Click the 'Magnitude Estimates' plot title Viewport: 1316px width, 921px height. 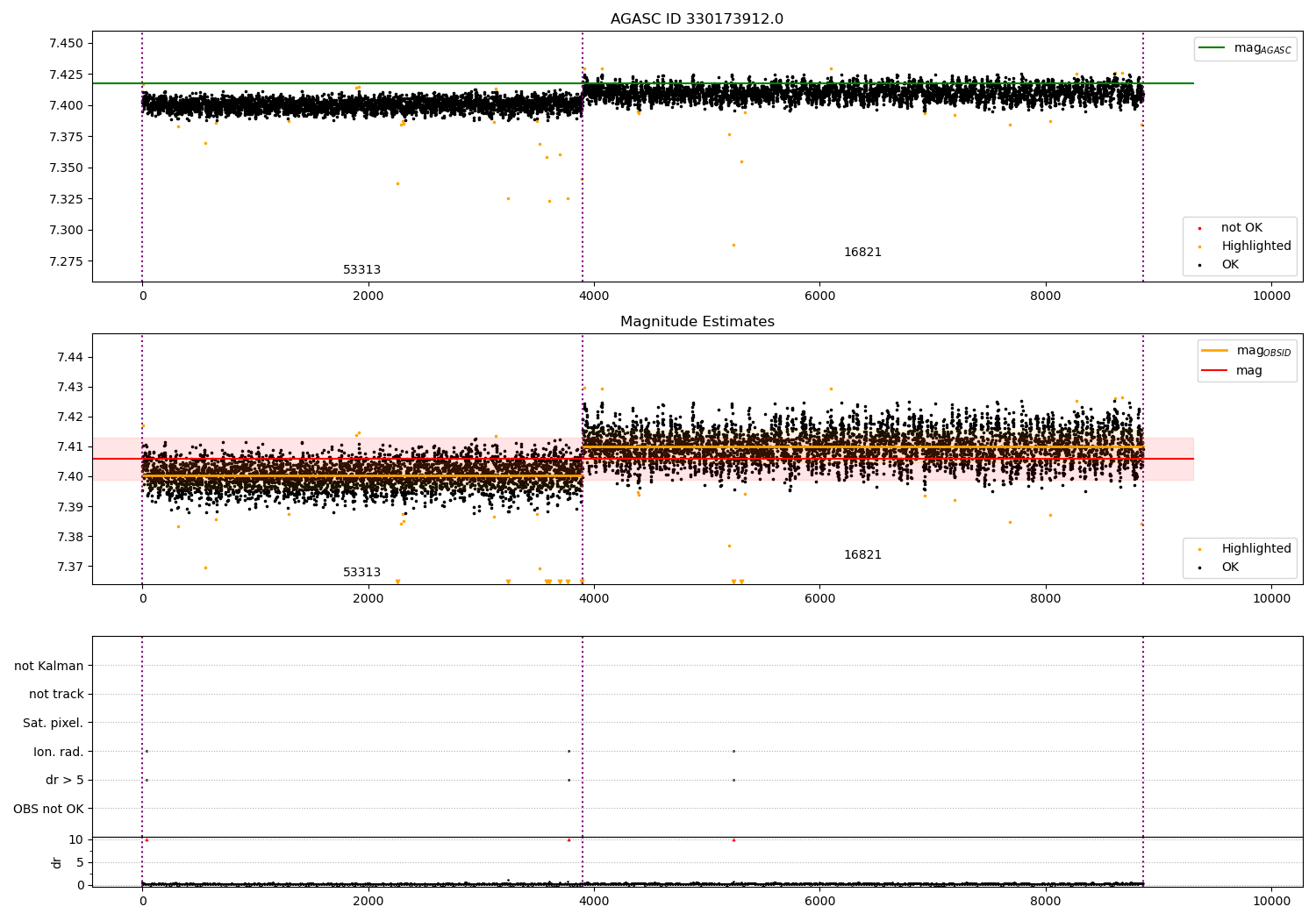[x=697, y=322]
